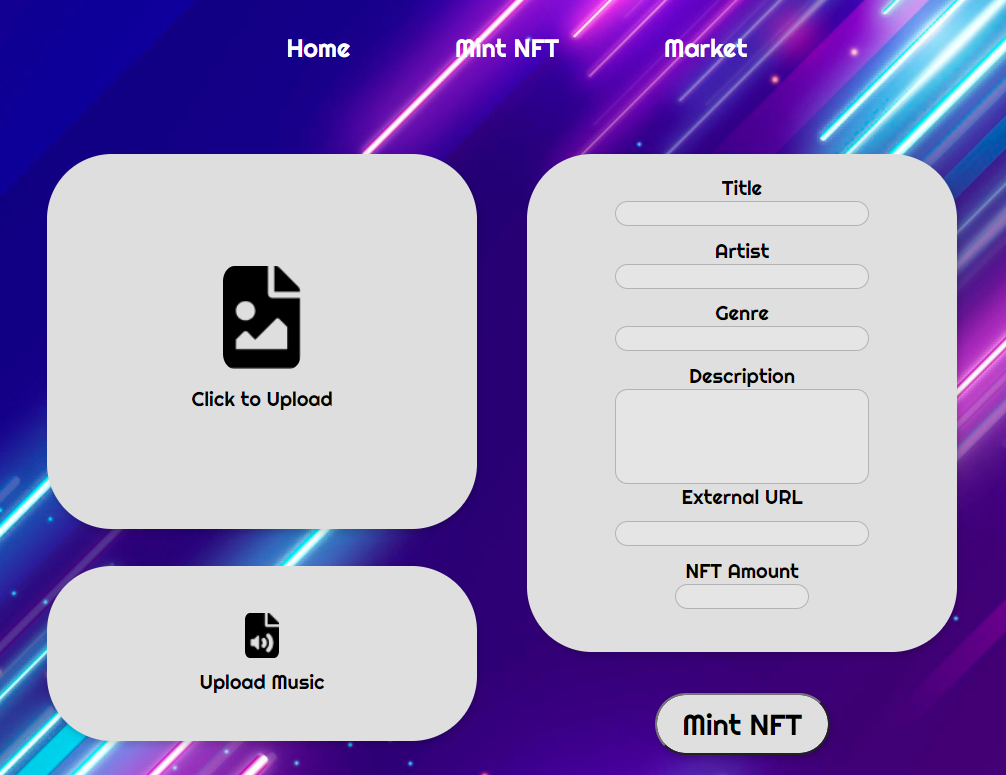The width and height of the screenshot is (1006, 775).
Task: Click the External URL field label
Action: click(742, 497)
